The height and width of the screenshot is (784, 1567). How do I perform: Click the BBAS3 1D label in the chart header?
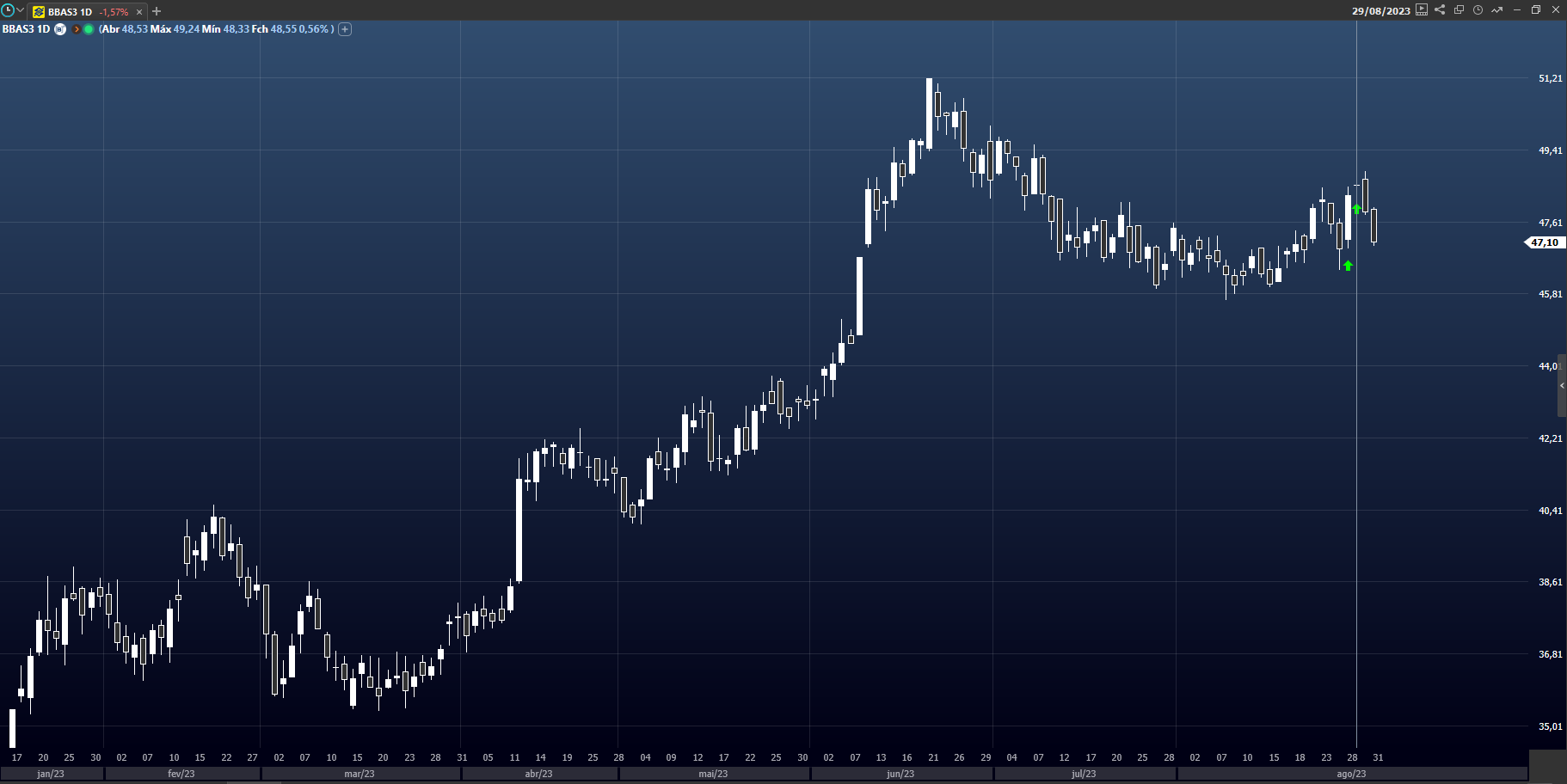[27, 29]
